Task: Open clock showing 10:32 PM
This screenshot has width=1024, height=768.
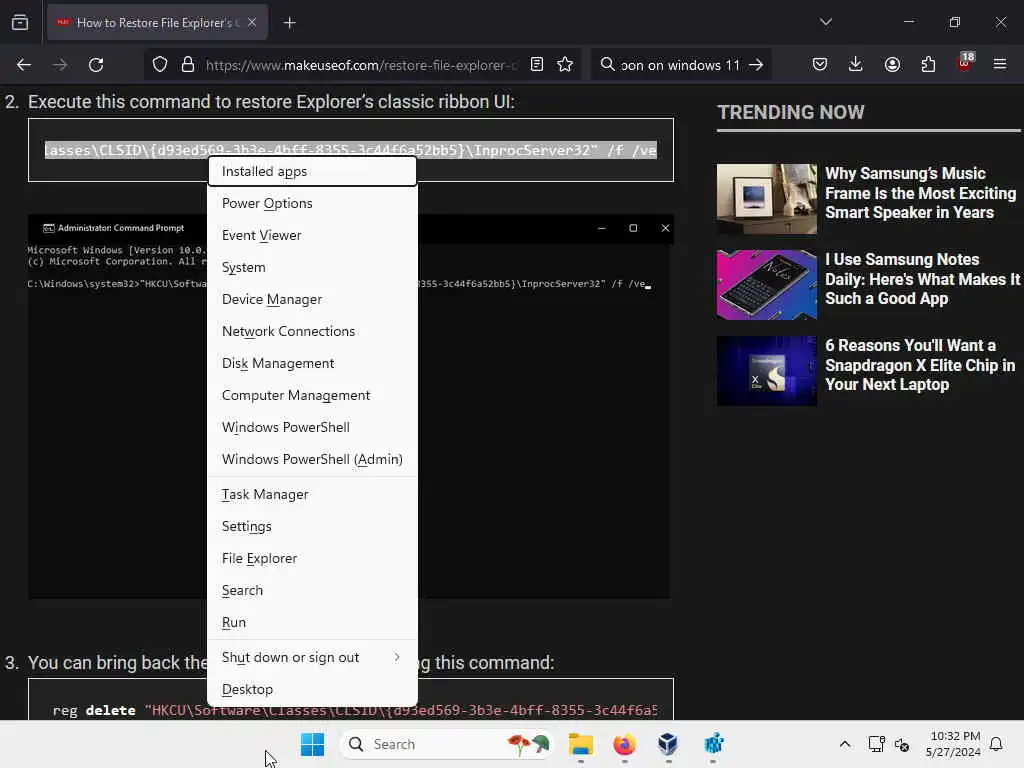Action: click(953, 744)
